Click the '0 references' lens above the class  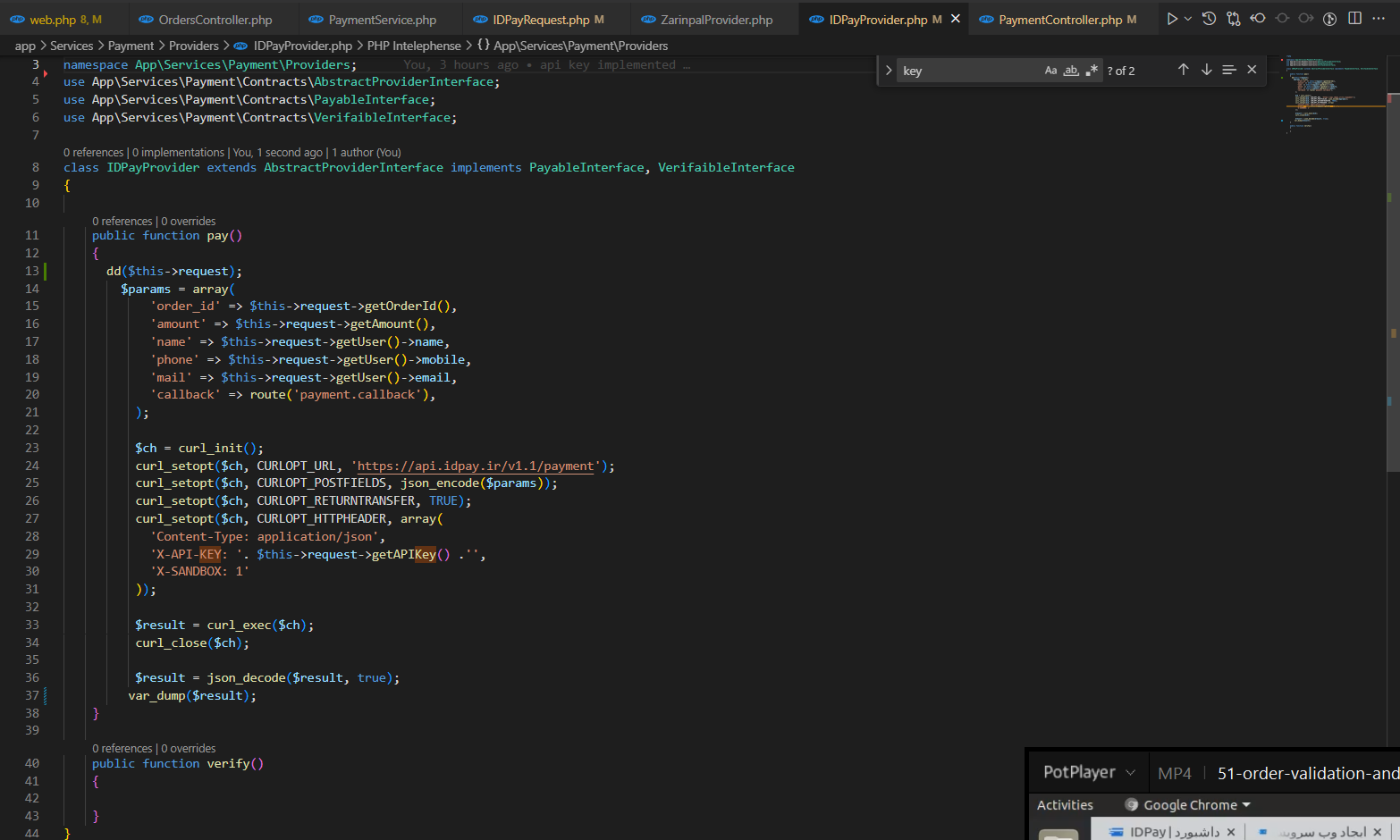[x=94, y=153]
